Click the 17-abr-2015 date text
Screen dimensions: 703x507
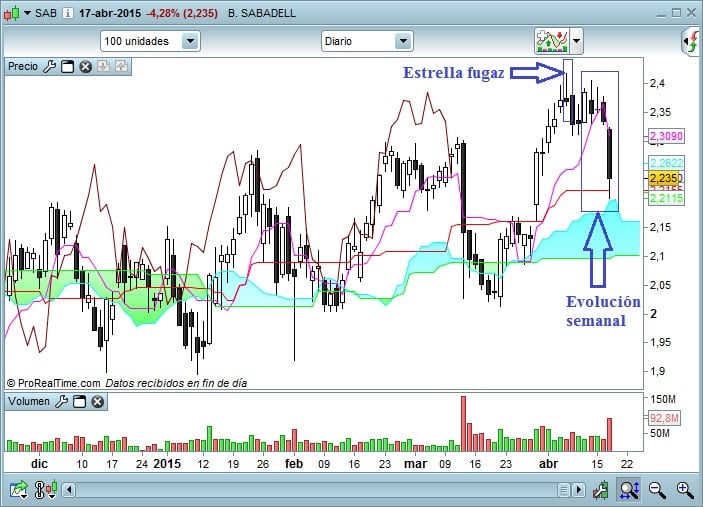tap(110, 13)
